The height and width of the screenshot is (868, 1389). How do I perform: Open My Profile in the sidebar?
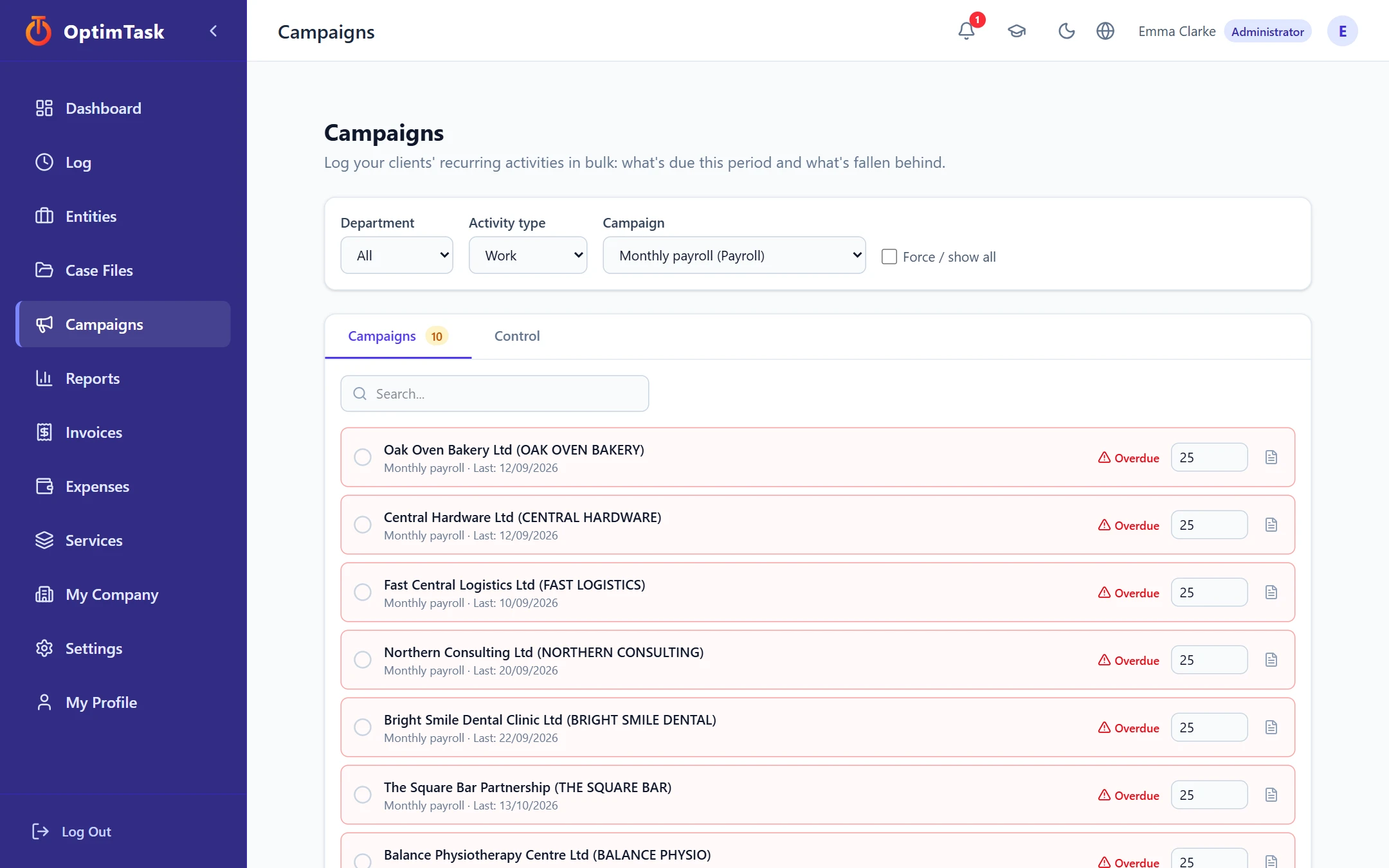pyautogui.click(x=123, y=702)
